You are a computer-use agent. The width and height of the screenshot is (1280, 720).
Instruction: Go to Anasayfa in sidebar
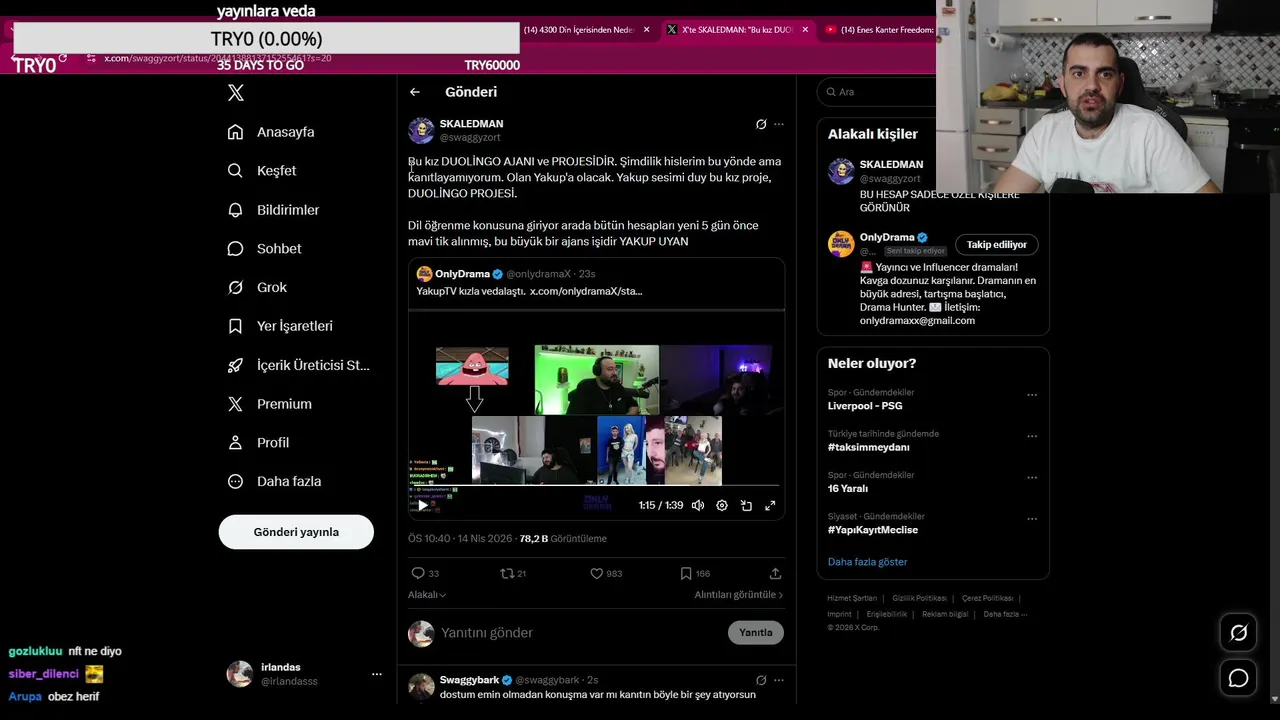pos(271,132)
